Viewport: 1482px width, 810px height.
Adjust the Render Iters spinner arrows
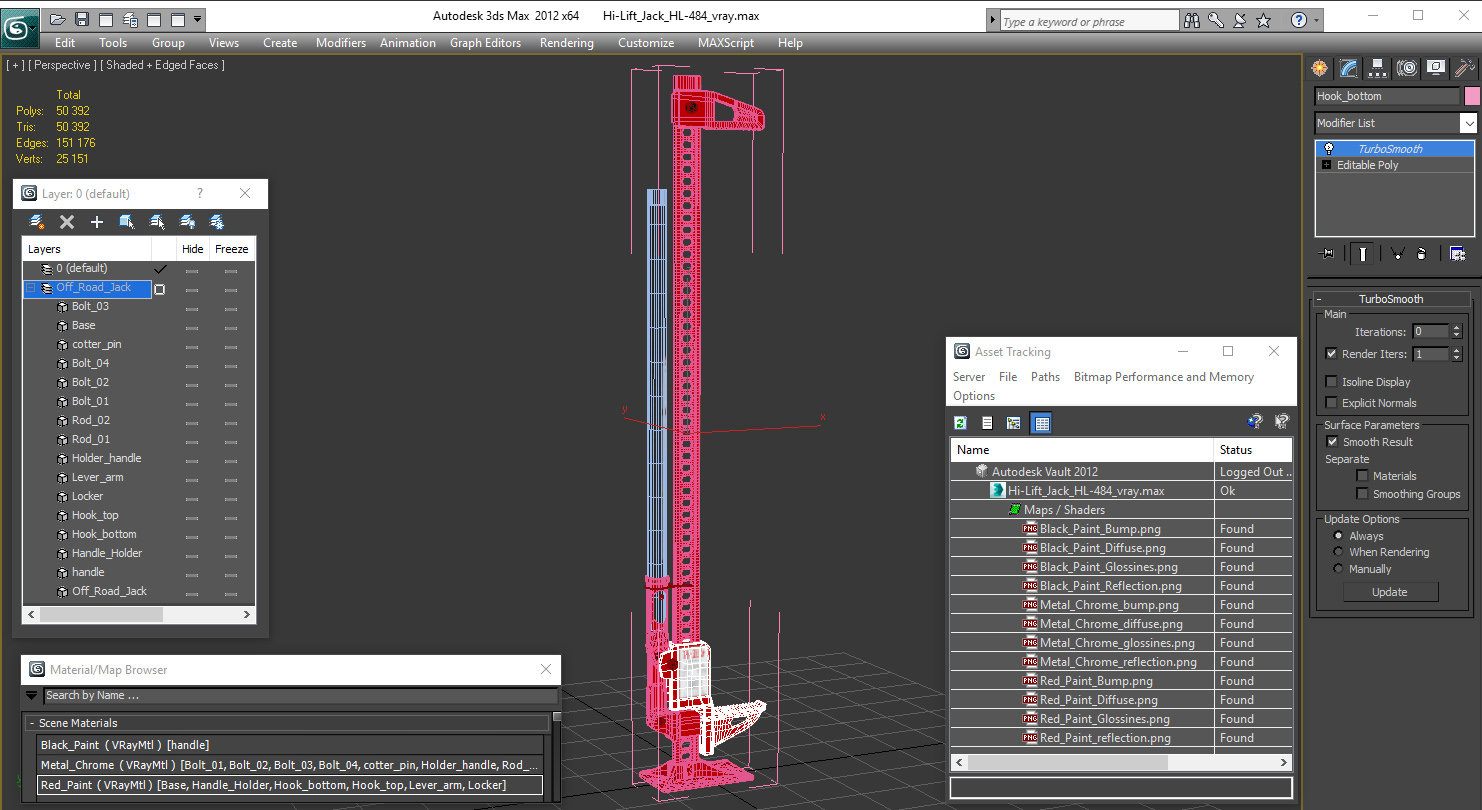click(1456, 354)
